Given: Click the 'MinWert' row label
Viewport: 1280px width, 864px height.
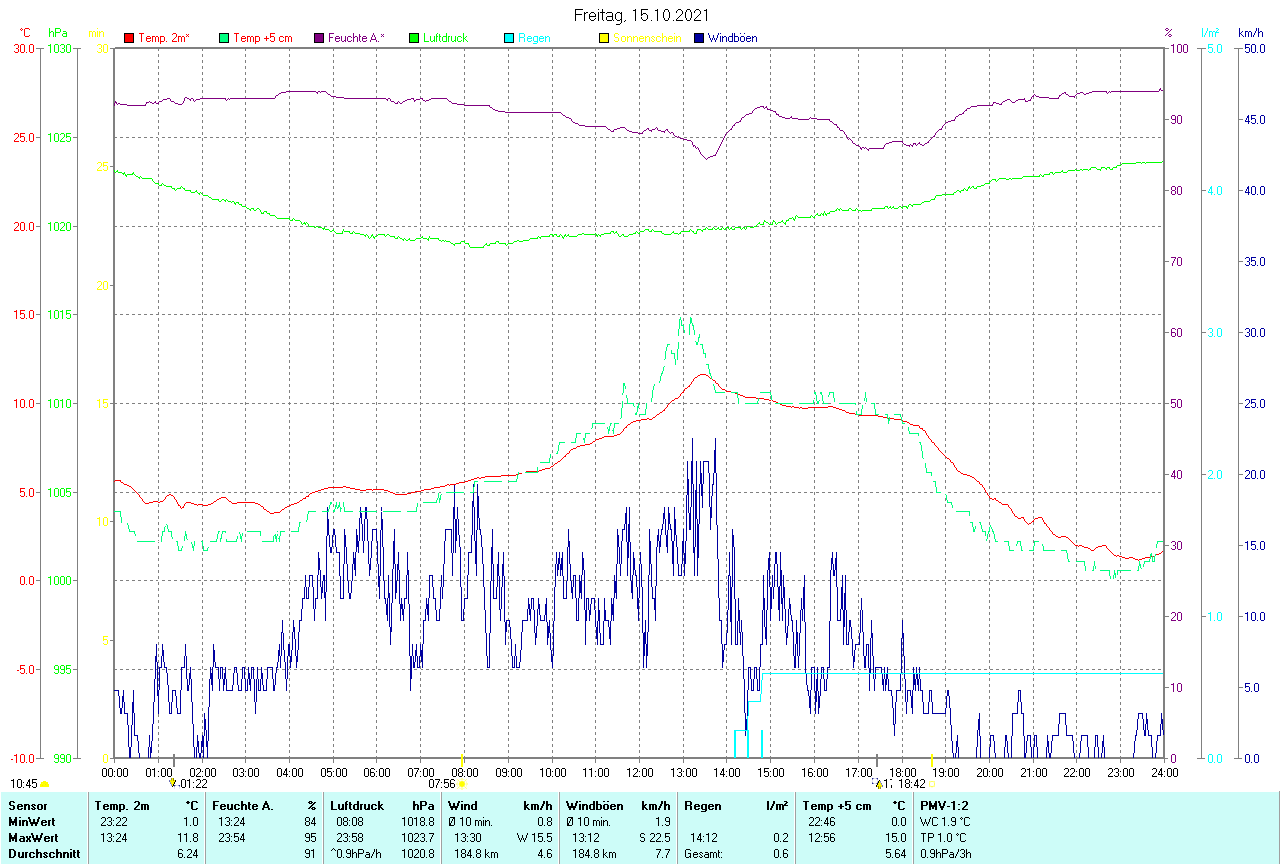Looking at the screenshot, I should 31,821.
